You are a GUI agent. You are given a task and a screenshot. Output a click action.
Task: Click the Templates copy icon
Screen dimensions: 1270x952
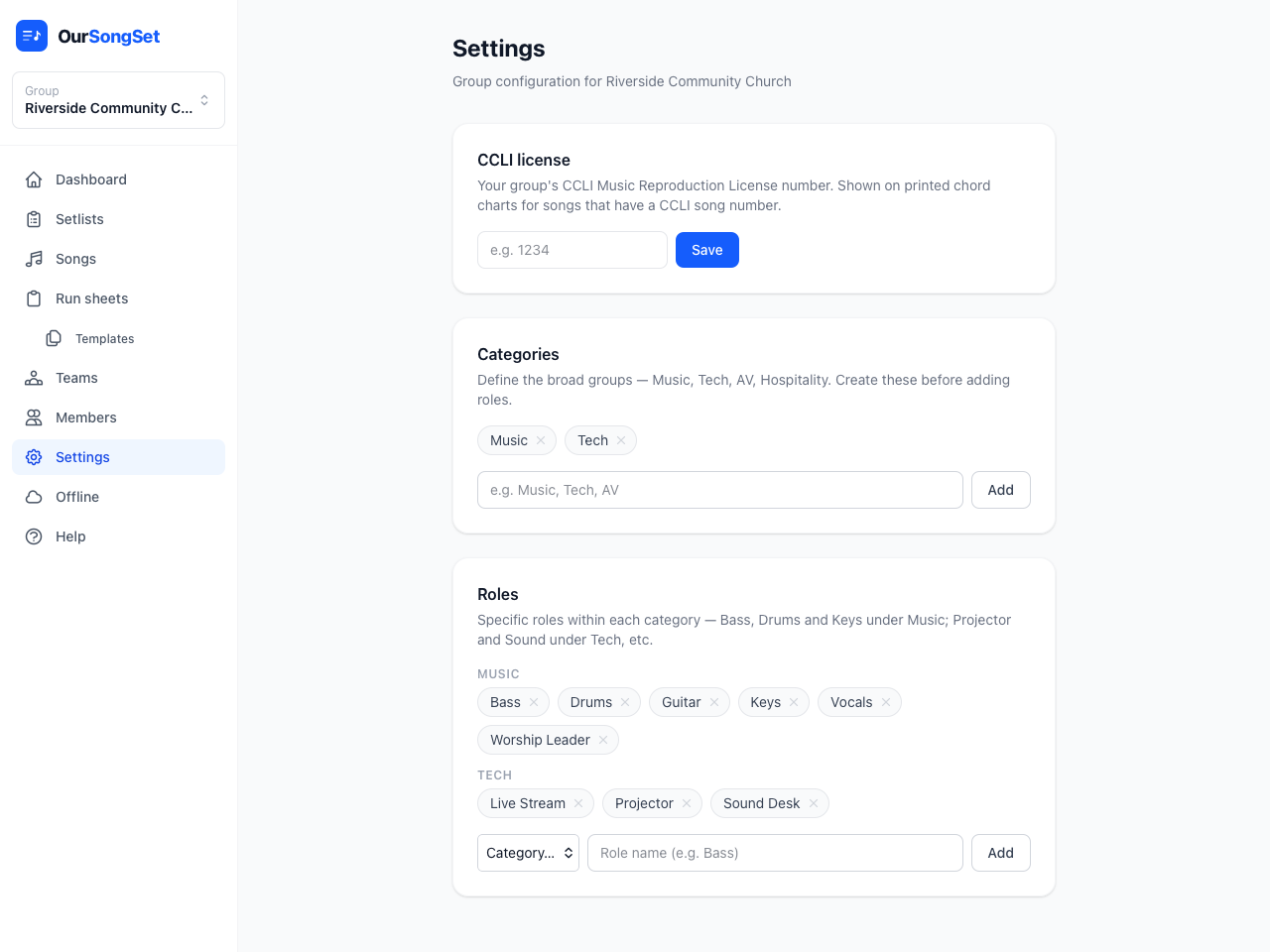click(x=54, y=338)
